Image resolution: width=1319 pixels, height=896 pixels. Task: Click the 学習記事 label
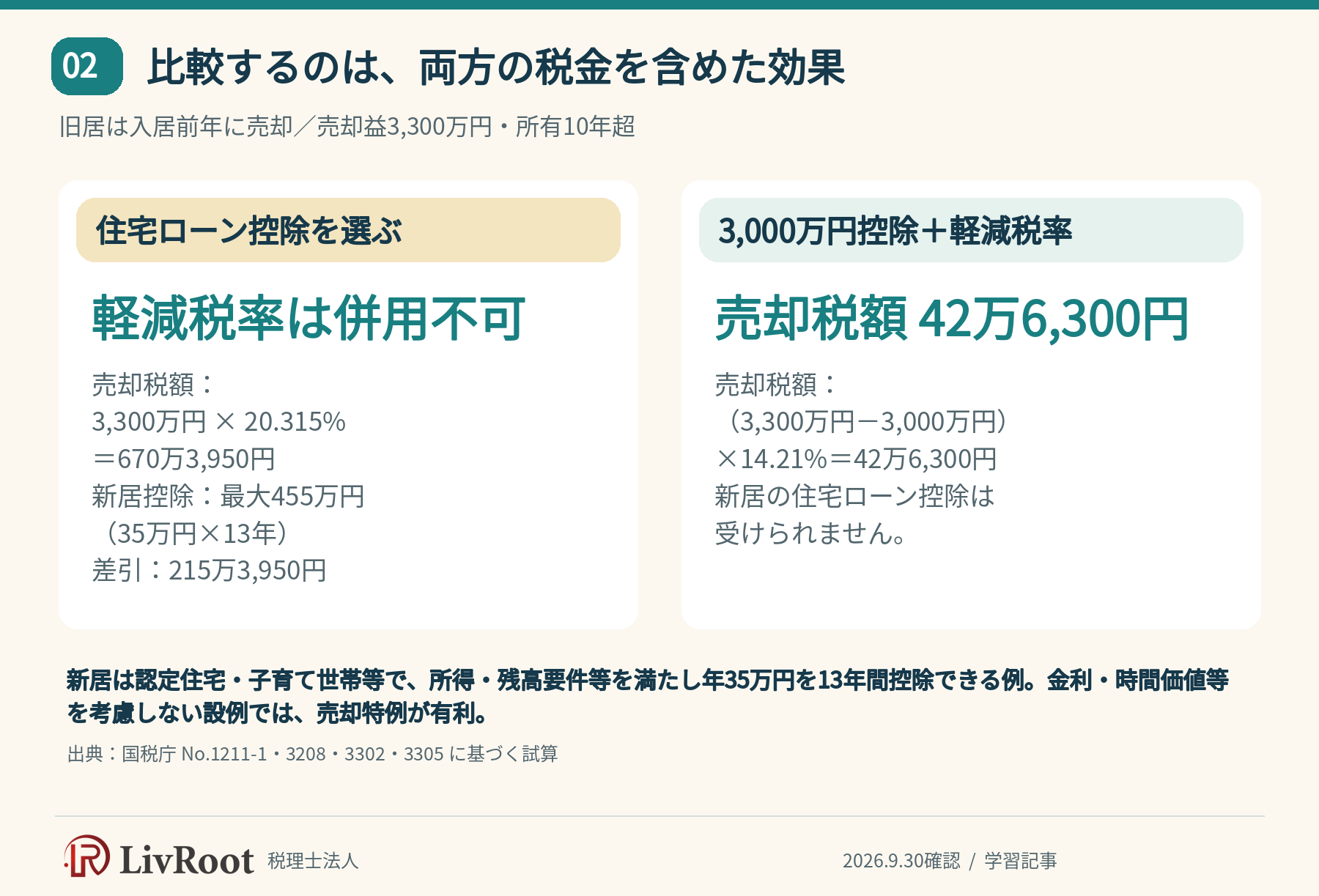tap(1021, 861)
